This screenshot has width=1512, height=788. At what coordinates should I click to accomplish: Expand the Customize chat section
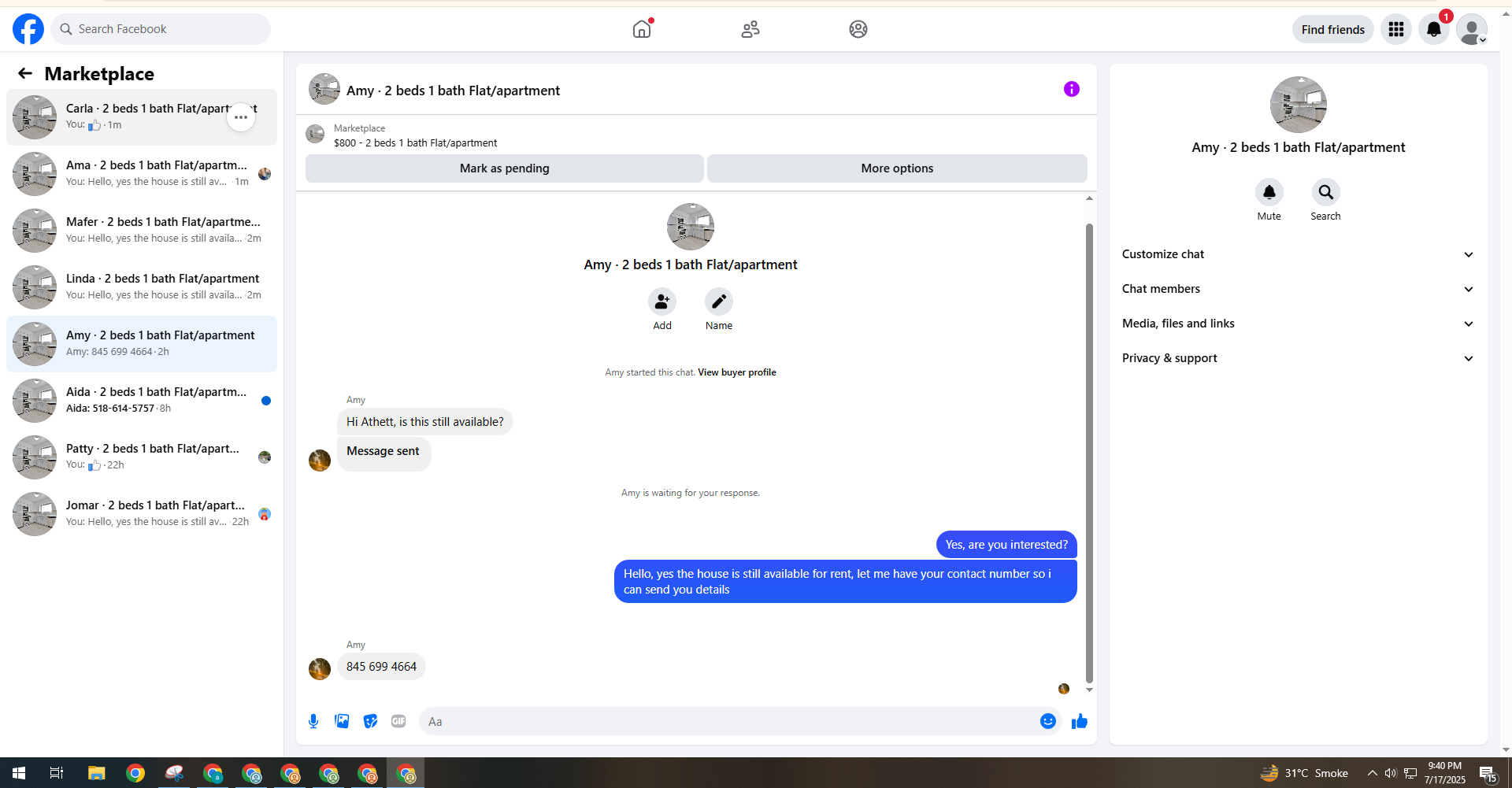[x=1299, y=254]
